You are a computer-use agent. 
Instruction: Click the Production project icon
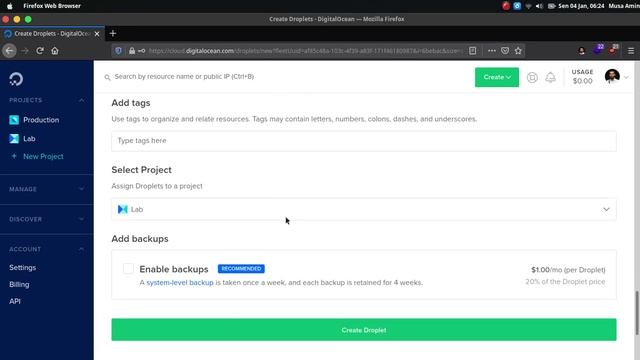tap(14, 120)
